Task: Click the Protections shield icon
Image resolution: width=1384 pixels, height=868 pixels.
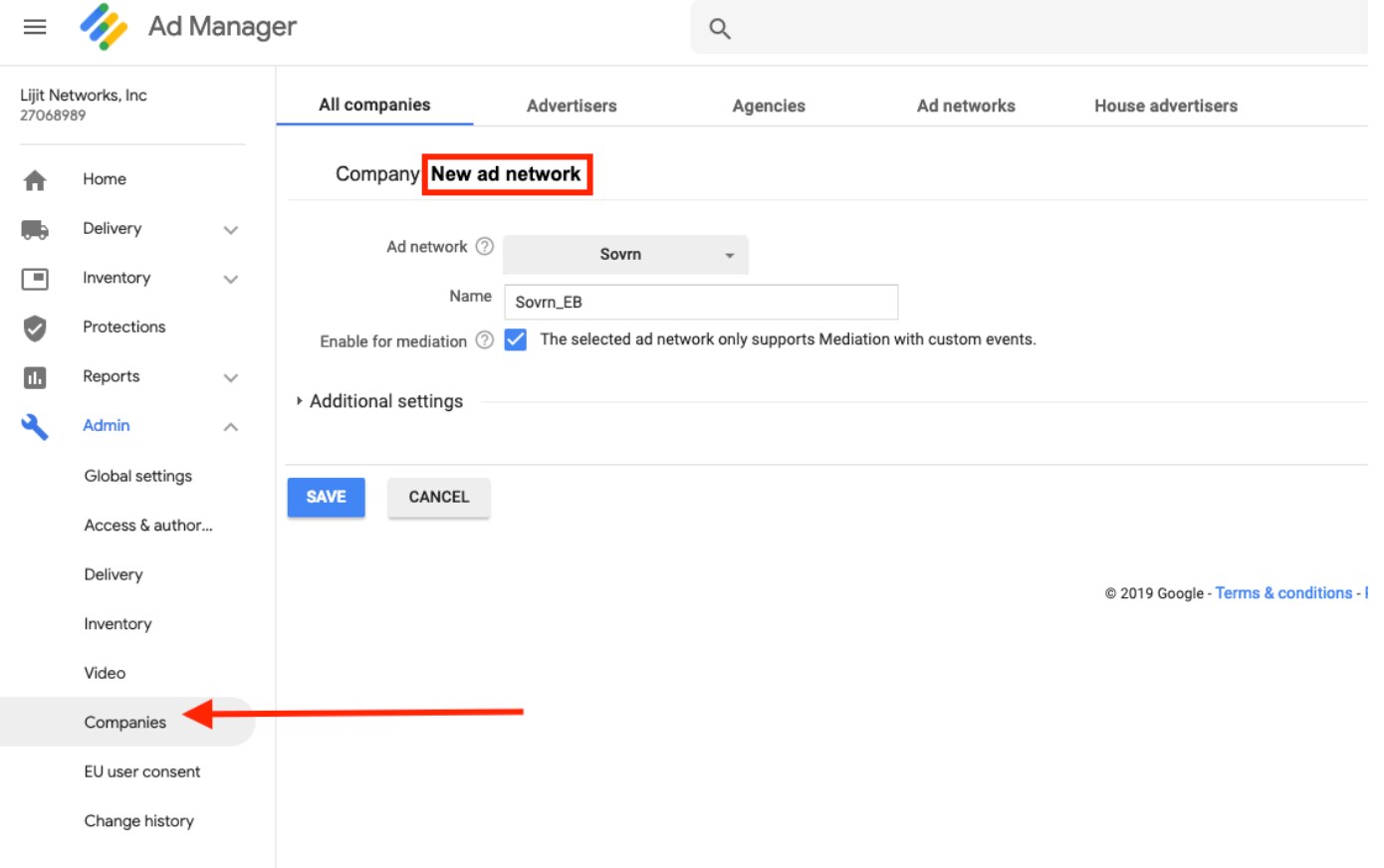Action: (x=35, y=327)
